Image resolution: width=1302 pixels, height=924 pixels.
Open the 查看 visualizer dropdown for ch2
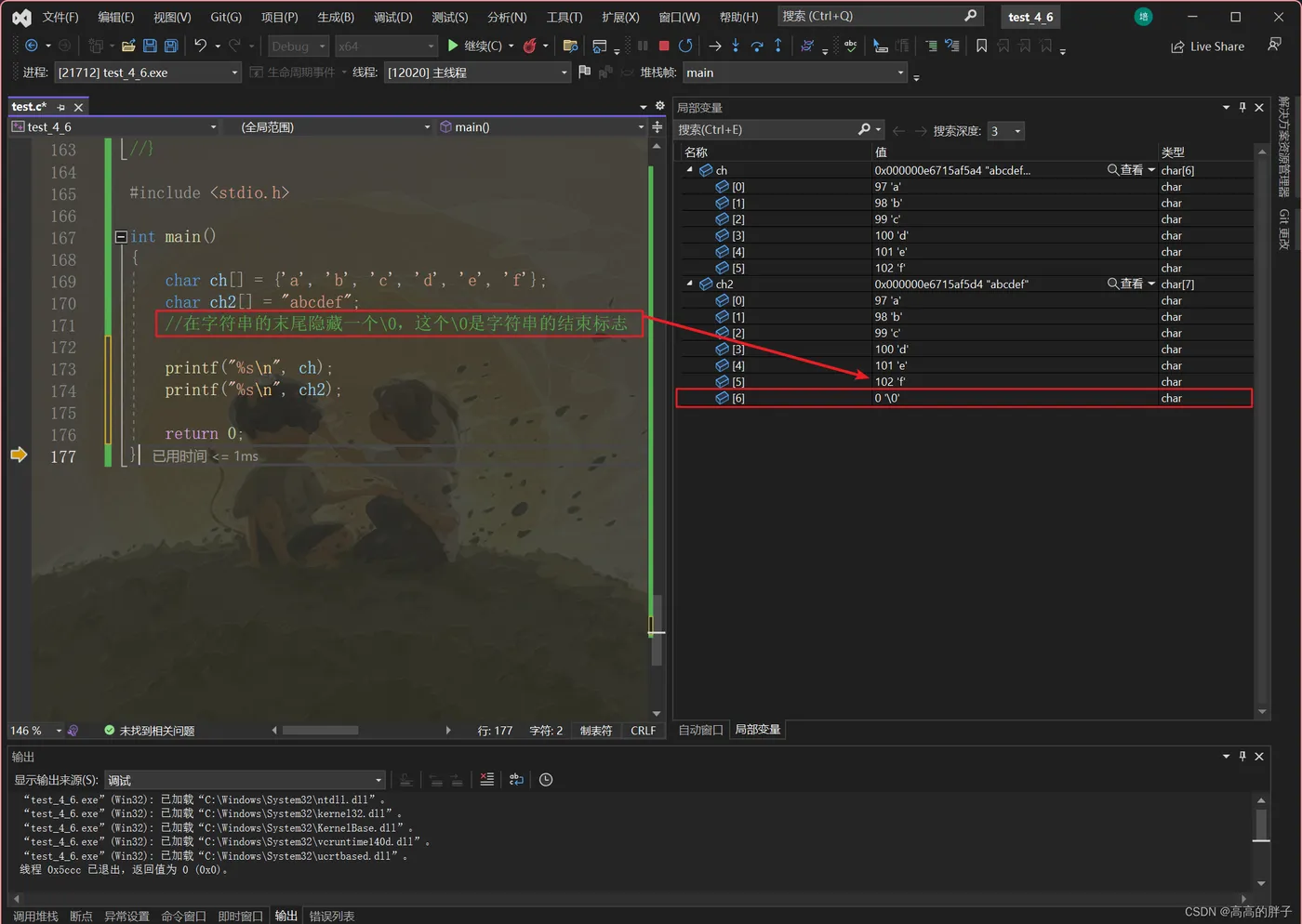[x=1151, y=284]
